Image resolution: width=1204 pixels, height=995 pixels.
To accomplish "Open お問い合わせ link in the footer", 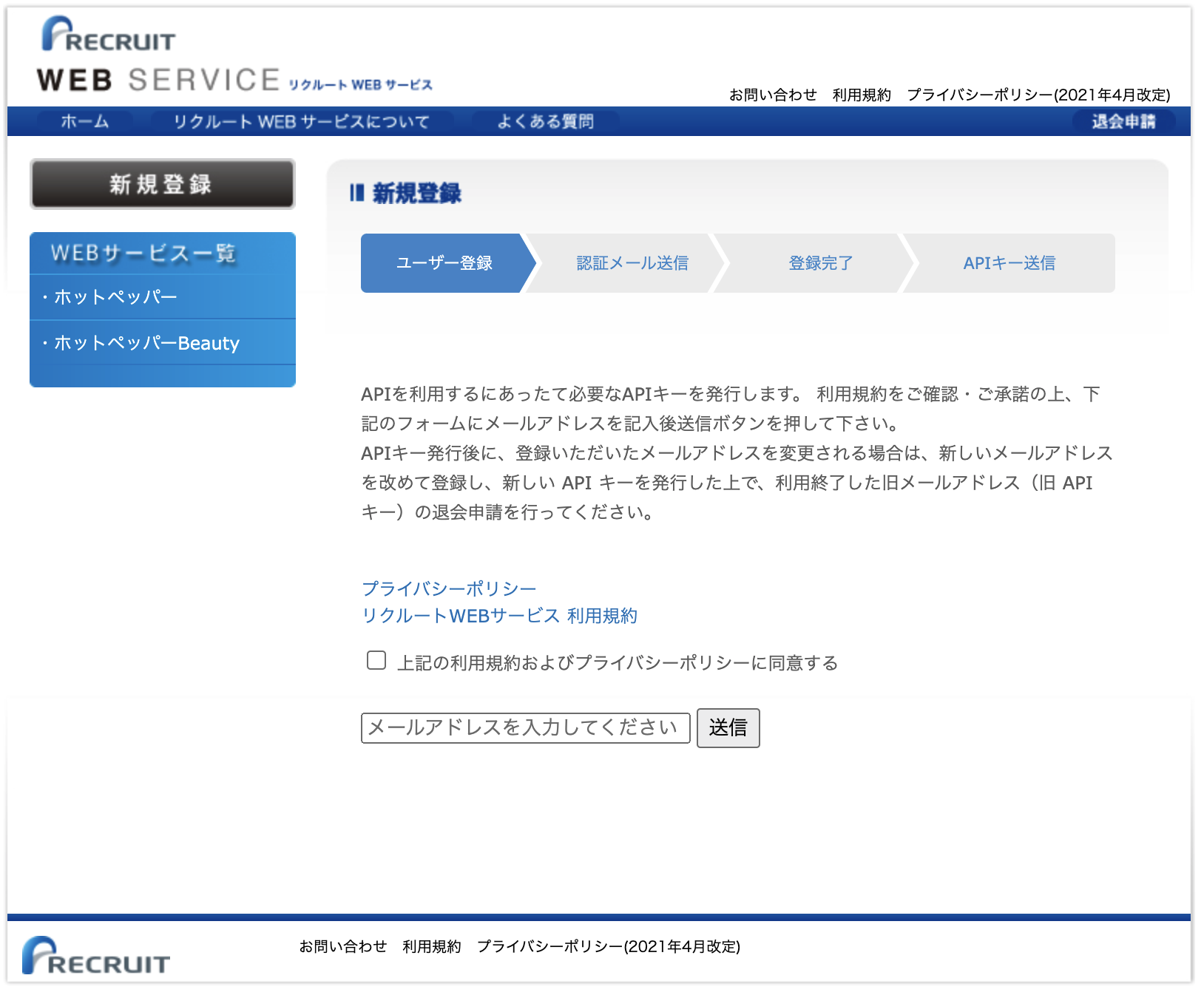I will pos(342,946).
